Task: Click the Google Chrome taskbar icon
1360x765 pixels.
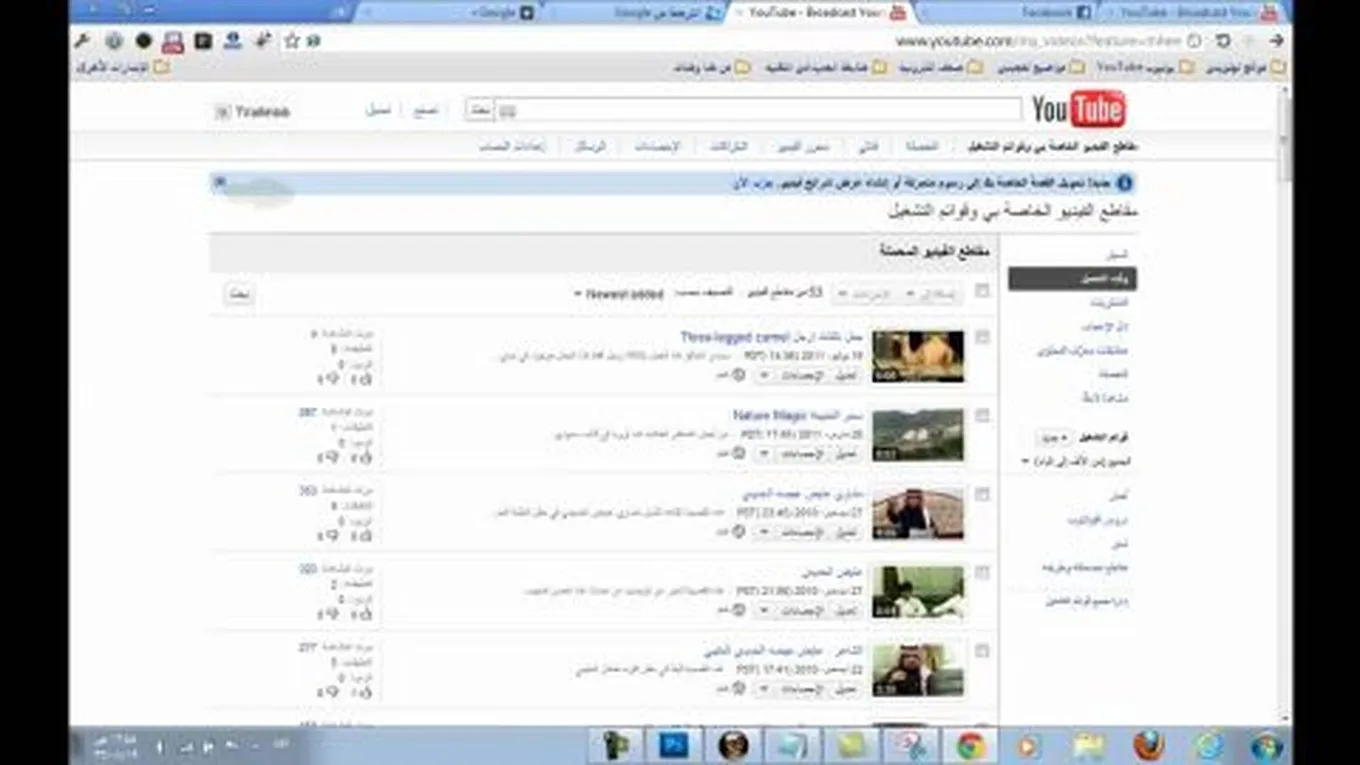Action: pyautogui.click(x=970, y=746)
